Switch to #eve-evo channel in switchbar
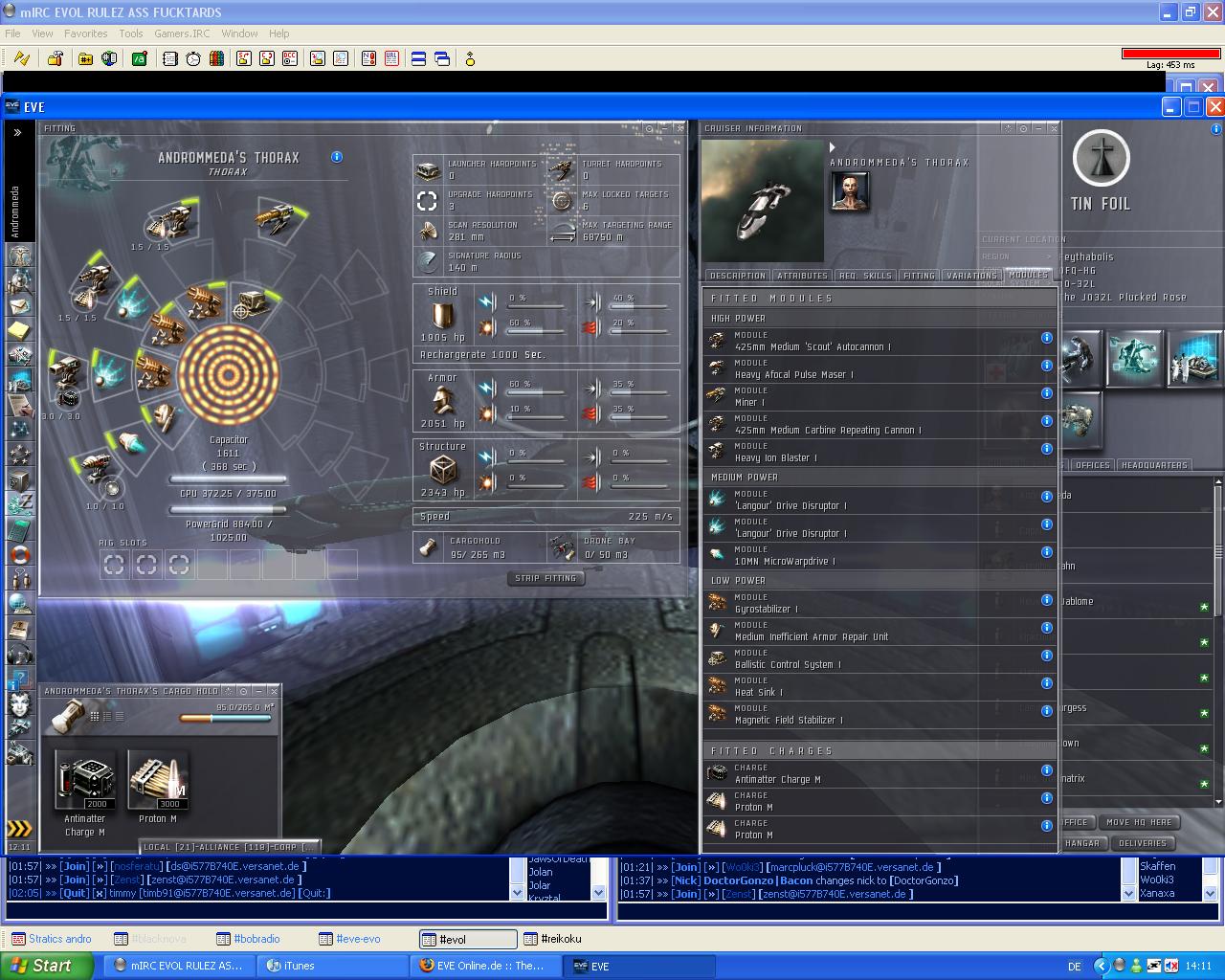The width and height of the screenshot is (1225, 980). [358, 939]
